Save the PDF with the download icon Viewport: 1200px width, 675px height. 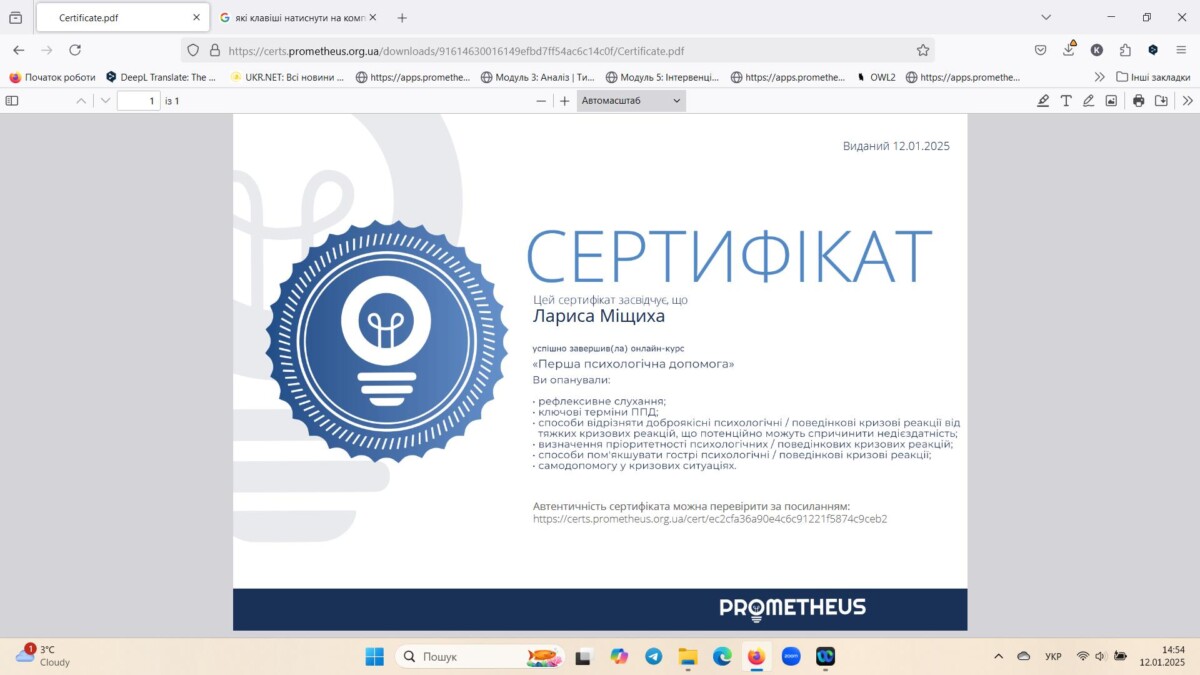1161,101
